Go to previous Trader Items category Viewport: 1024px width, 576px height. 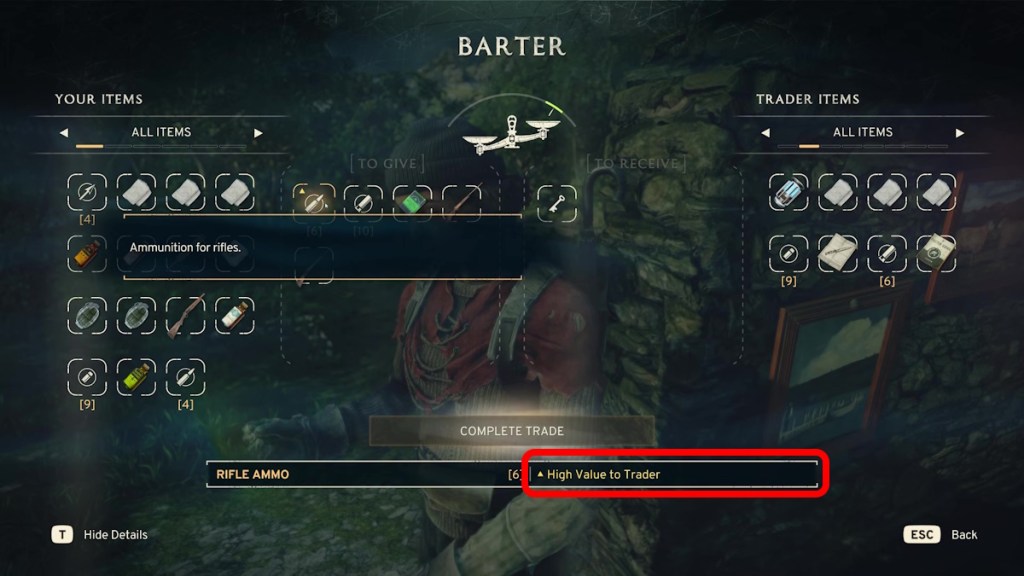(765, 133)
